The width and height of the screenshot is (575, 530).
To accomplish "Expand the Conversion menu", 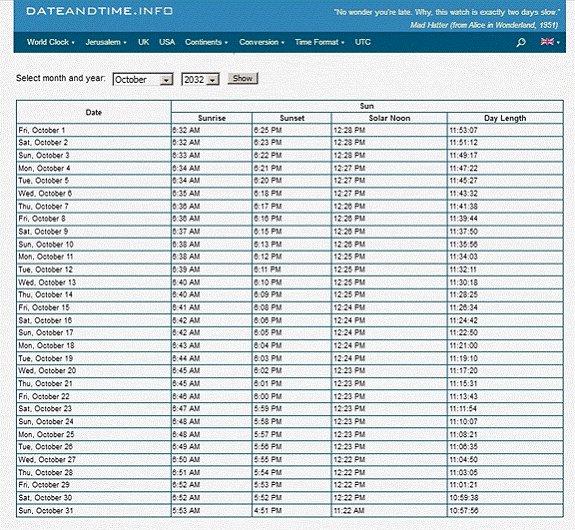I will 262,42.
